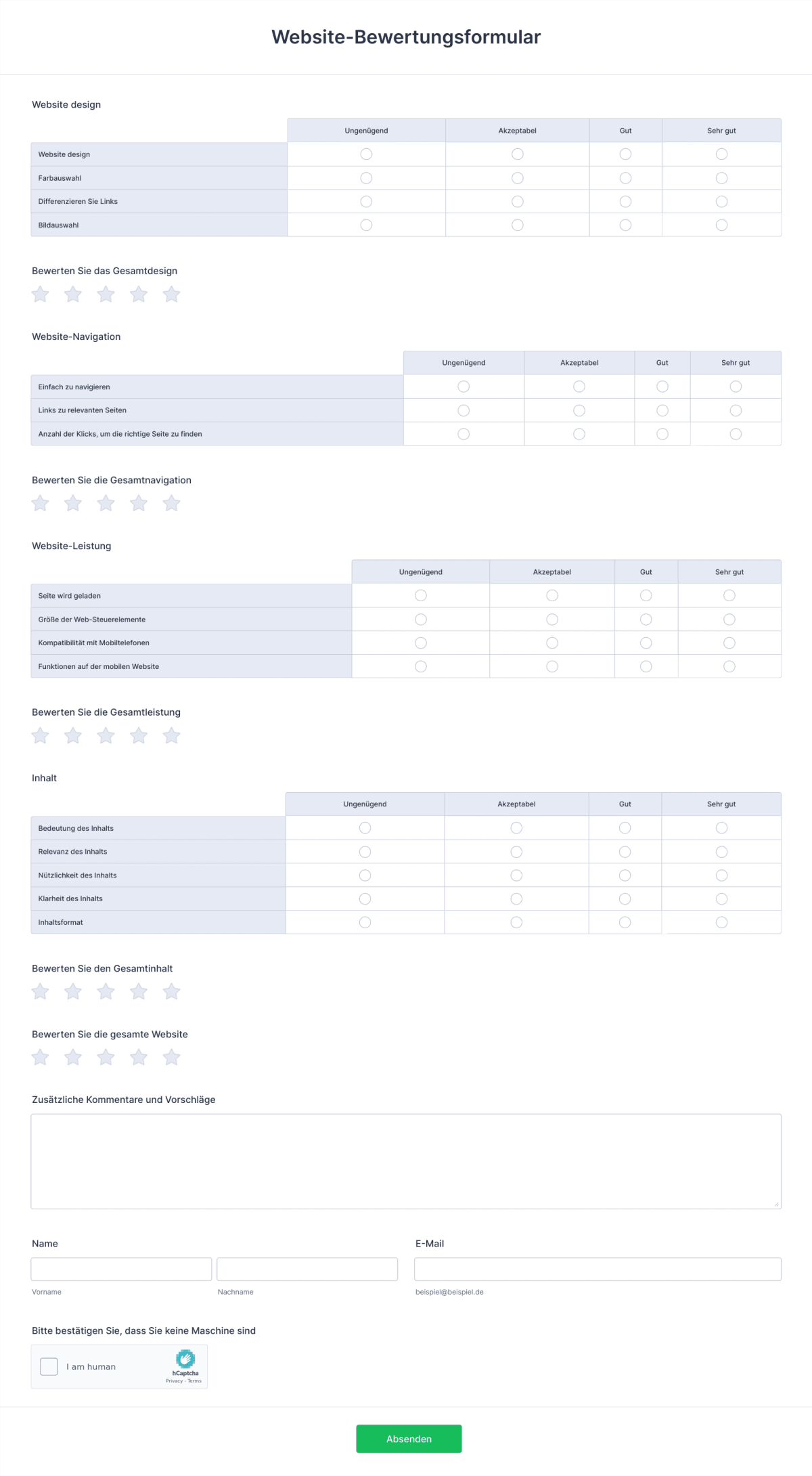812x1476 pixels.
Task: Select "Gut" for Klarheit des Inhalts
Action: pos(625,898)
